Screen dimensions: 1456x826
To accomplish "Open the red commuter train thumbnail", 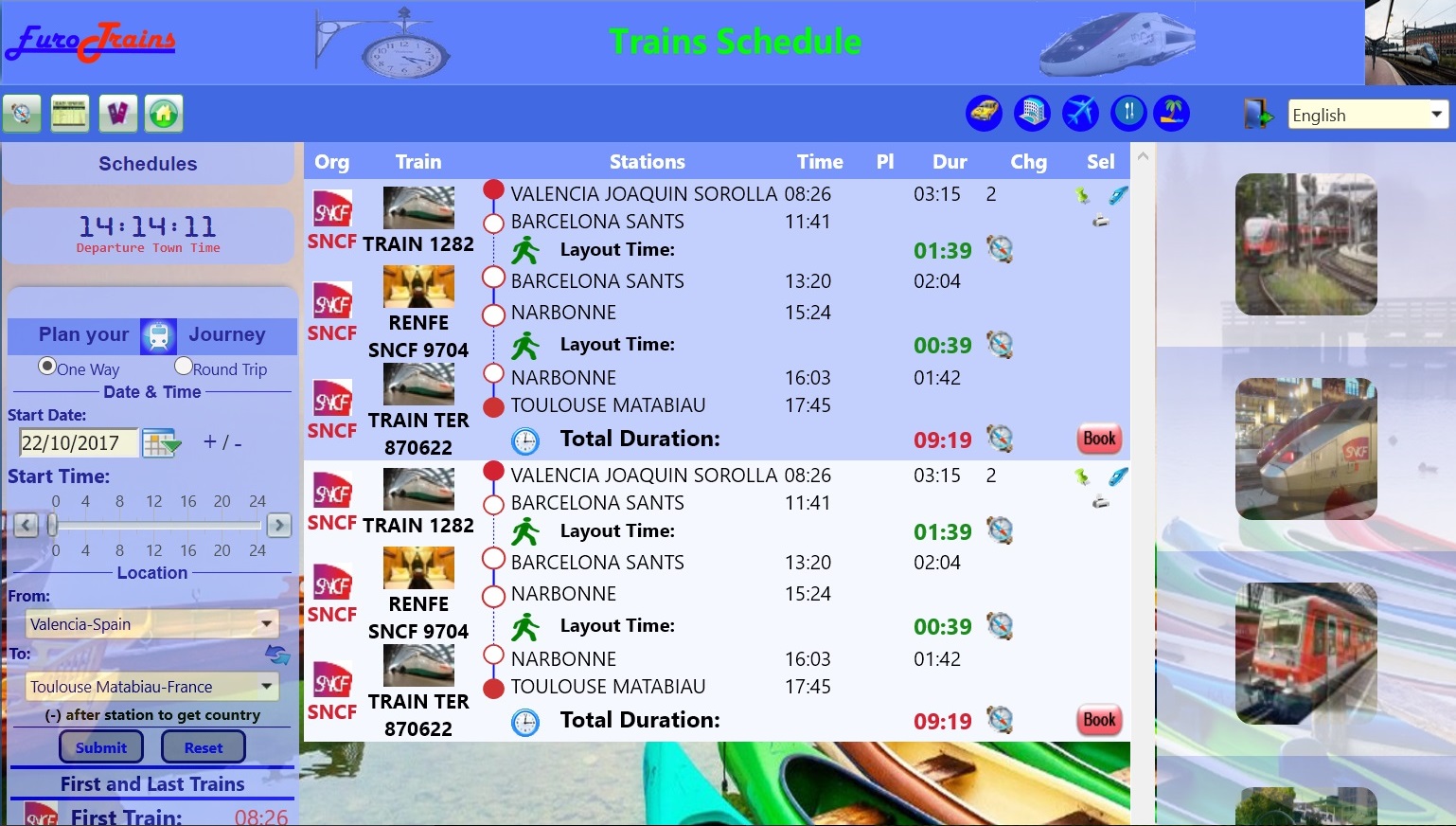I will coord(1306,654).
